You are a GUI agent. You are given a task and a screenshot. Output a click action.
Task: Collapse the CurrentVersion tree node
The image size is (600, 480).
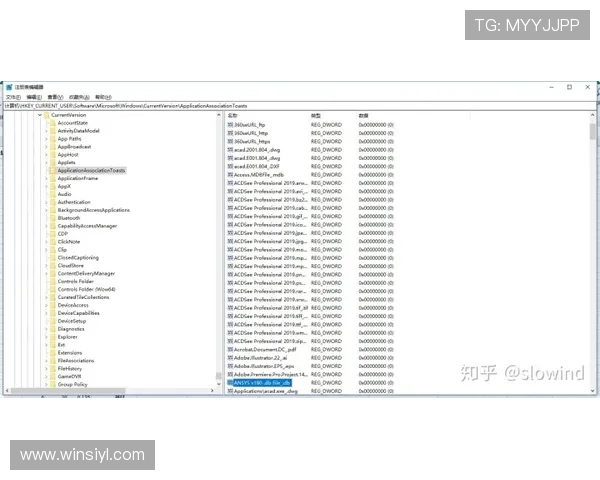click(x=39, y=115)
